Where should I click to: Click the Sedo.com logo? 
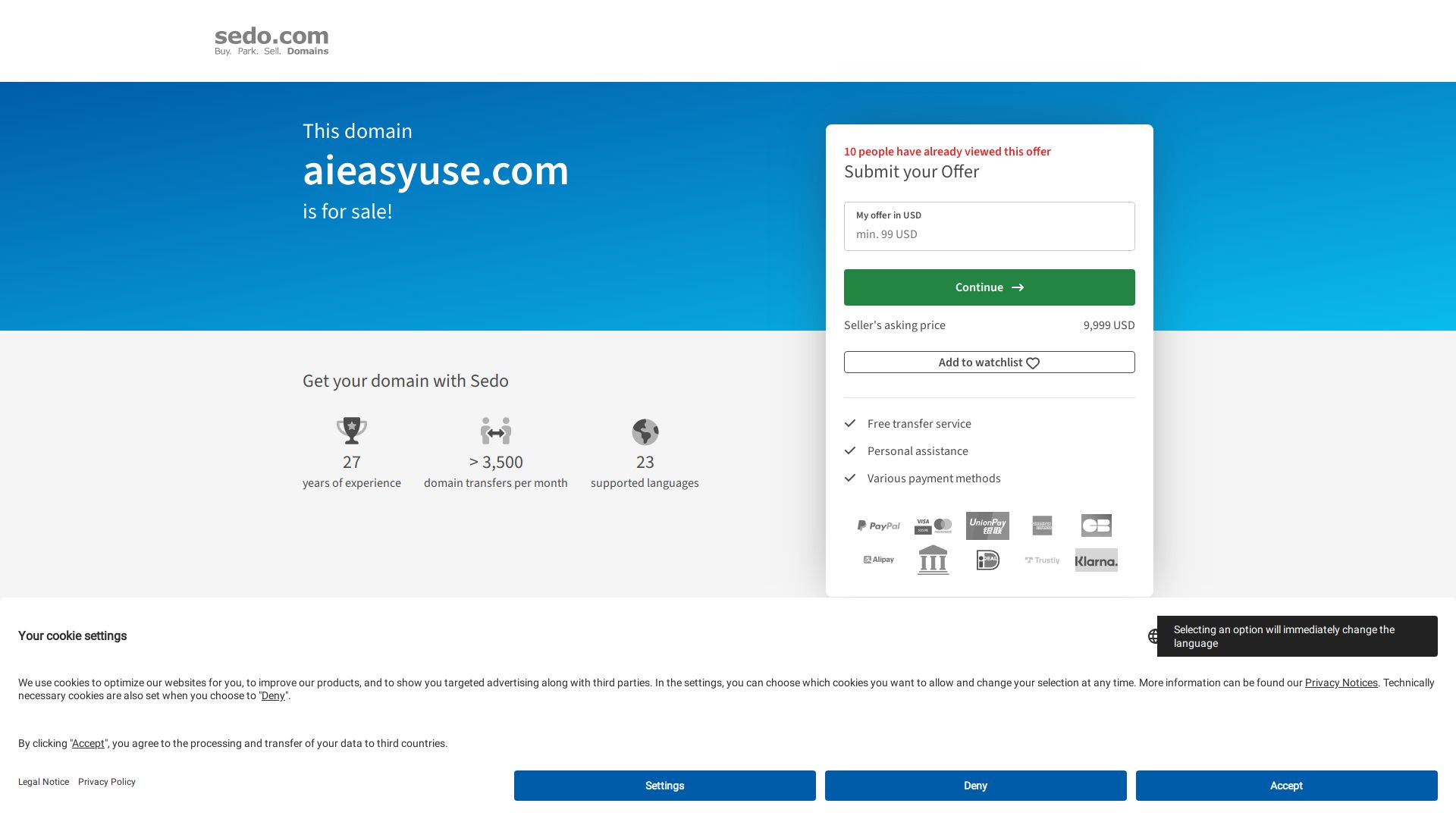(271, 40)
